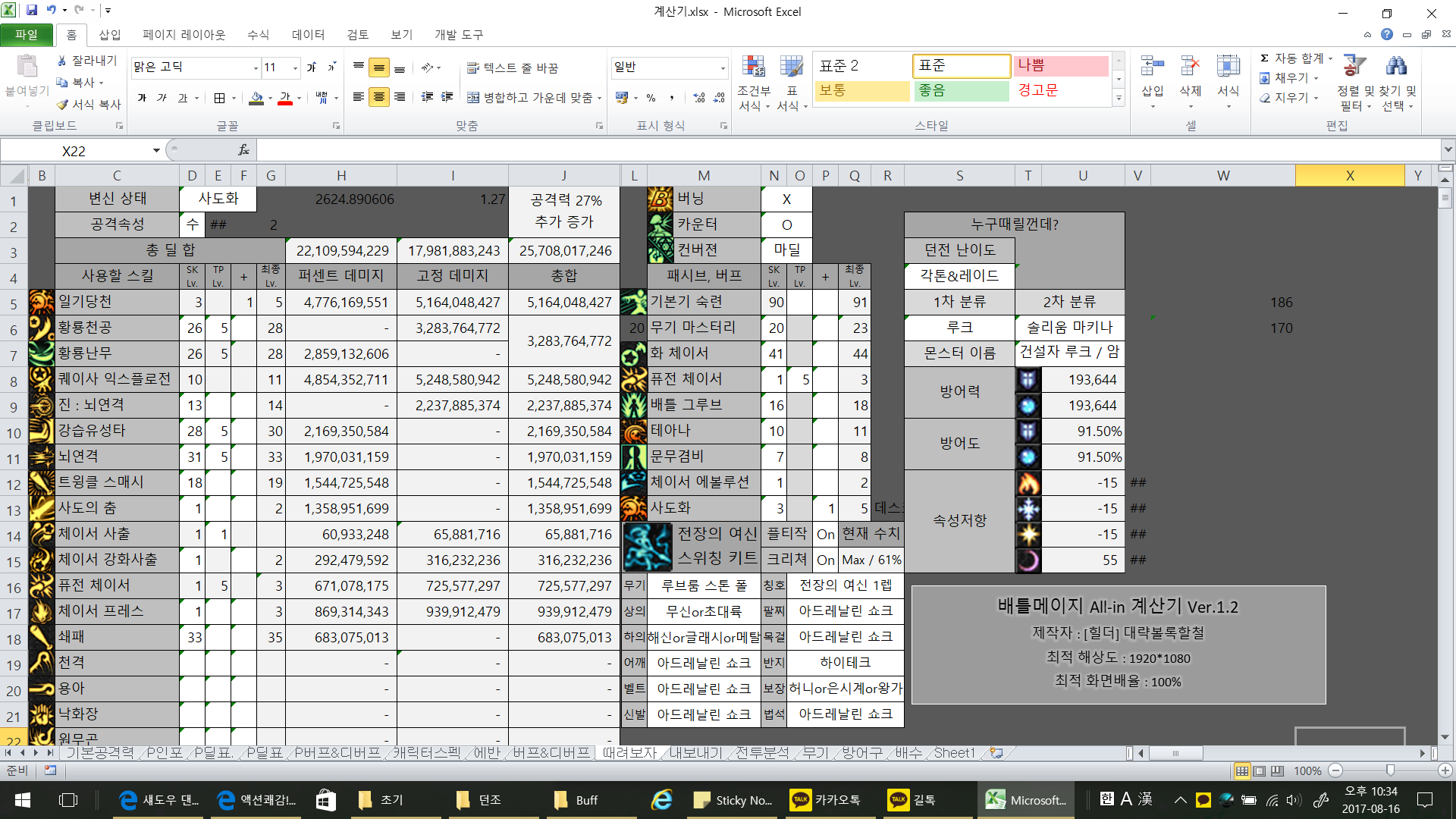
Task: Click the formula bar input field
Action: point(848,150)
